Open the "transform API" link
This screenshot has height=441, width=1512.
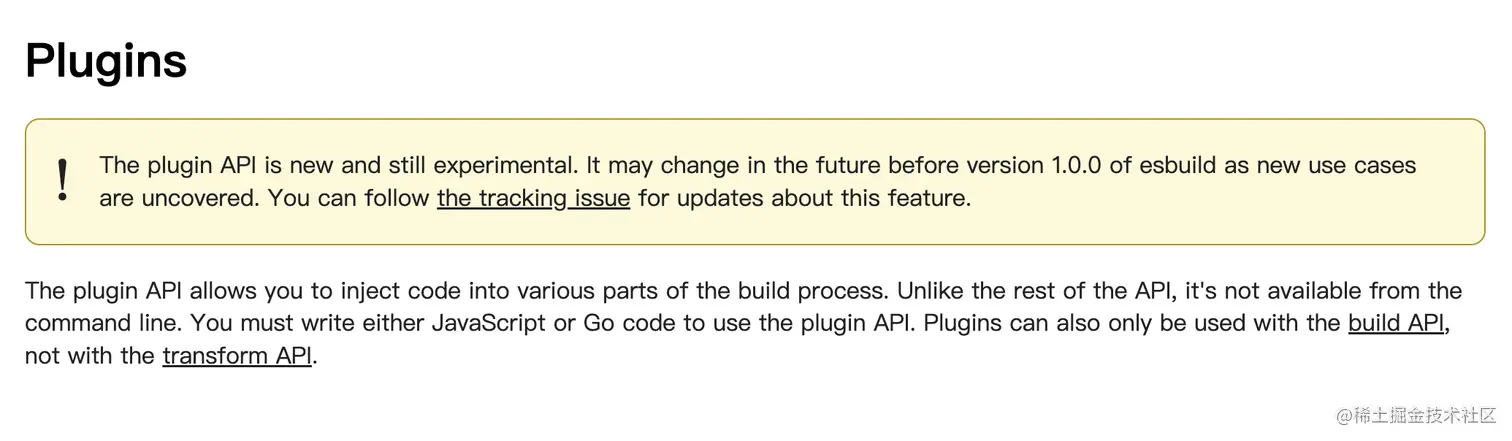click(237, 355)
